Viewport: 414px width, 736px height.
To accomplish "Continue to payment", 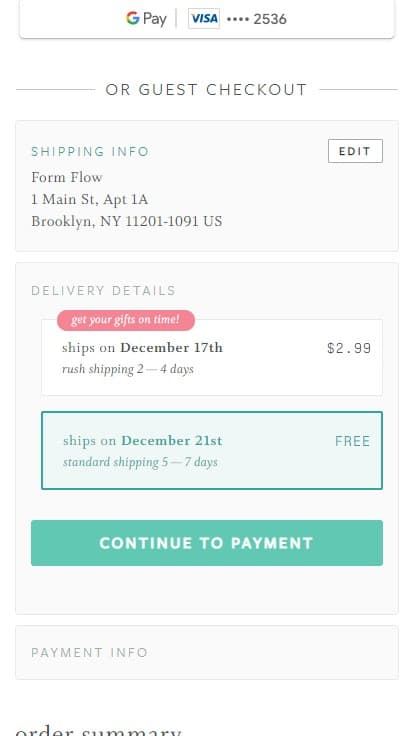I will 207,543.
